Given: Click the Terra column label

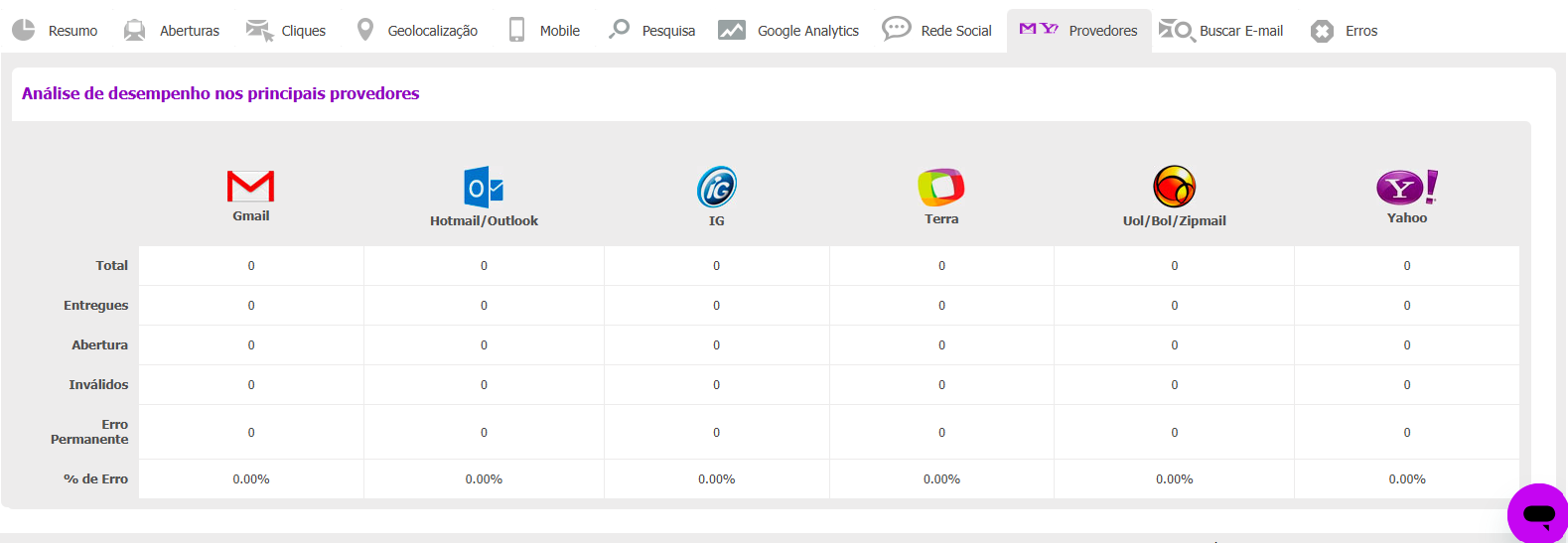Looking at the screenshot, I should coord(941,218).
